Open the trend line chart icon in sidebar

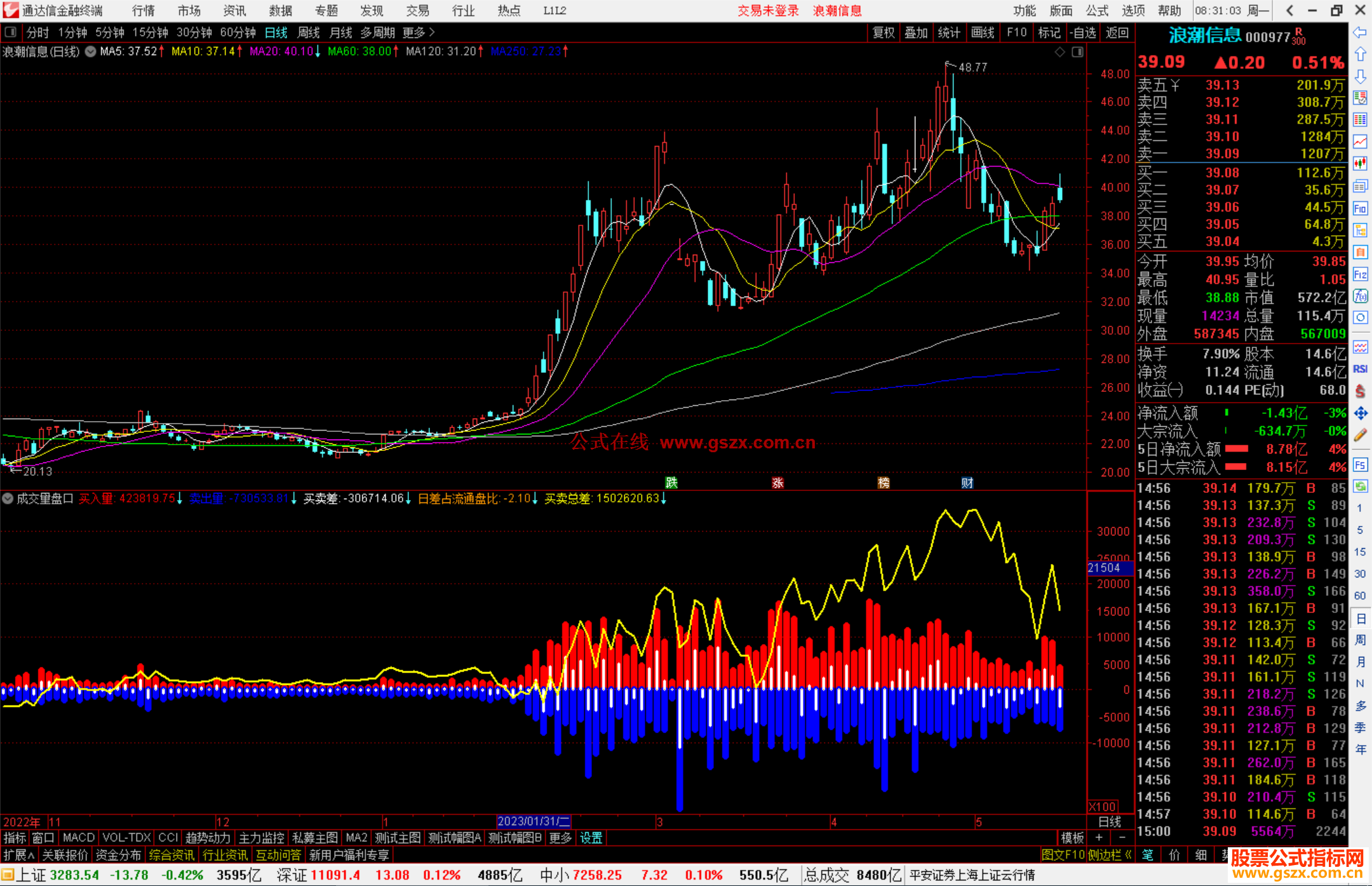pos(1360,142)
